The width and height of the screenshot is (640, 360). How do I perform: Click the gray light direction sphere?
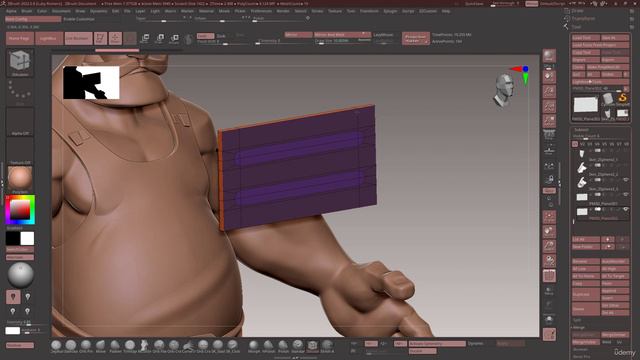[x=20, y=275]
